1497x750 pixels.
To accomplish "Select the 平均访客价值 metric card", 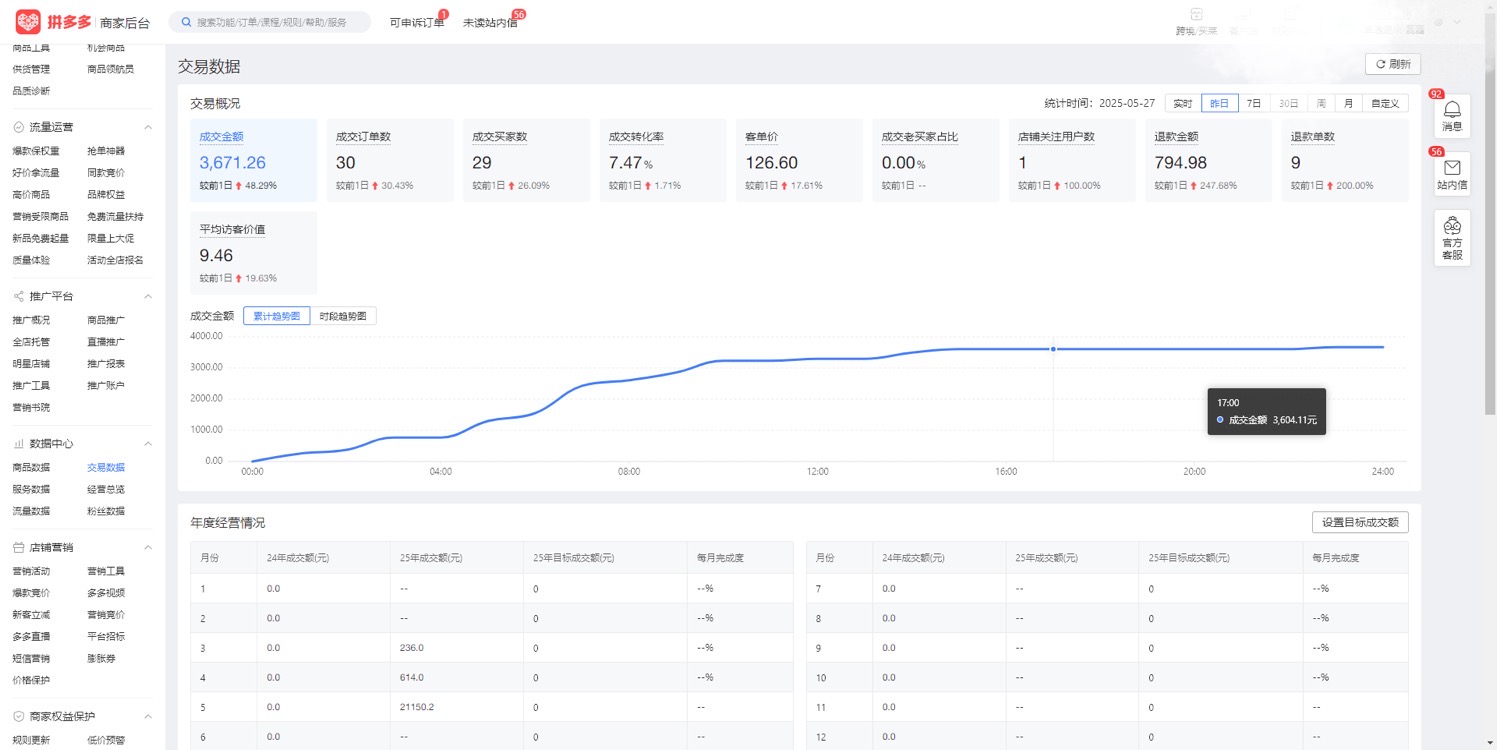I will 254,252.
